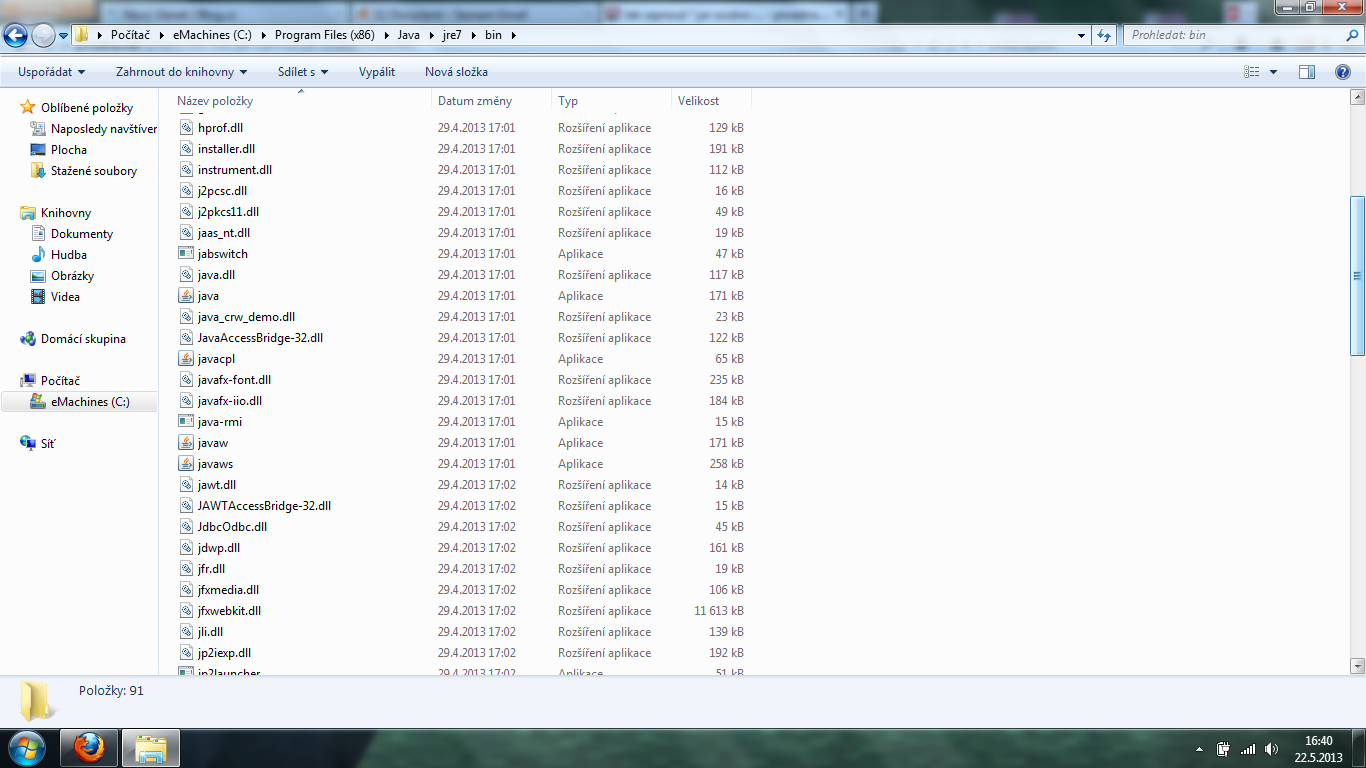Select 'eMachines (C:)' drive in sidebar
The width and height of the screenshot is (1366, 768).
[x=90, y=402]
